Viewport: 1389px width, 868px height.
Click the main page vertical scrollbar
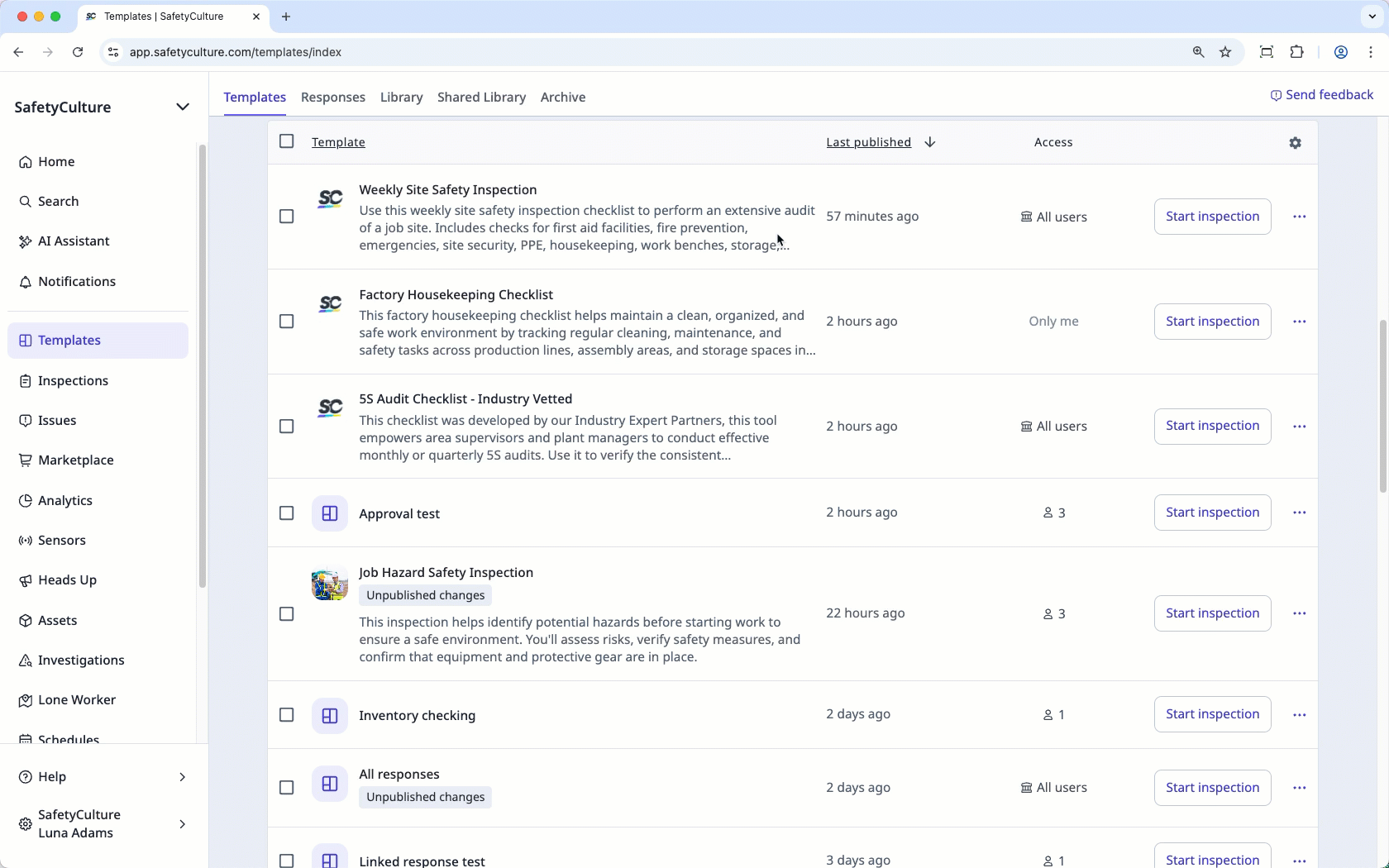tap(1382, 405)
